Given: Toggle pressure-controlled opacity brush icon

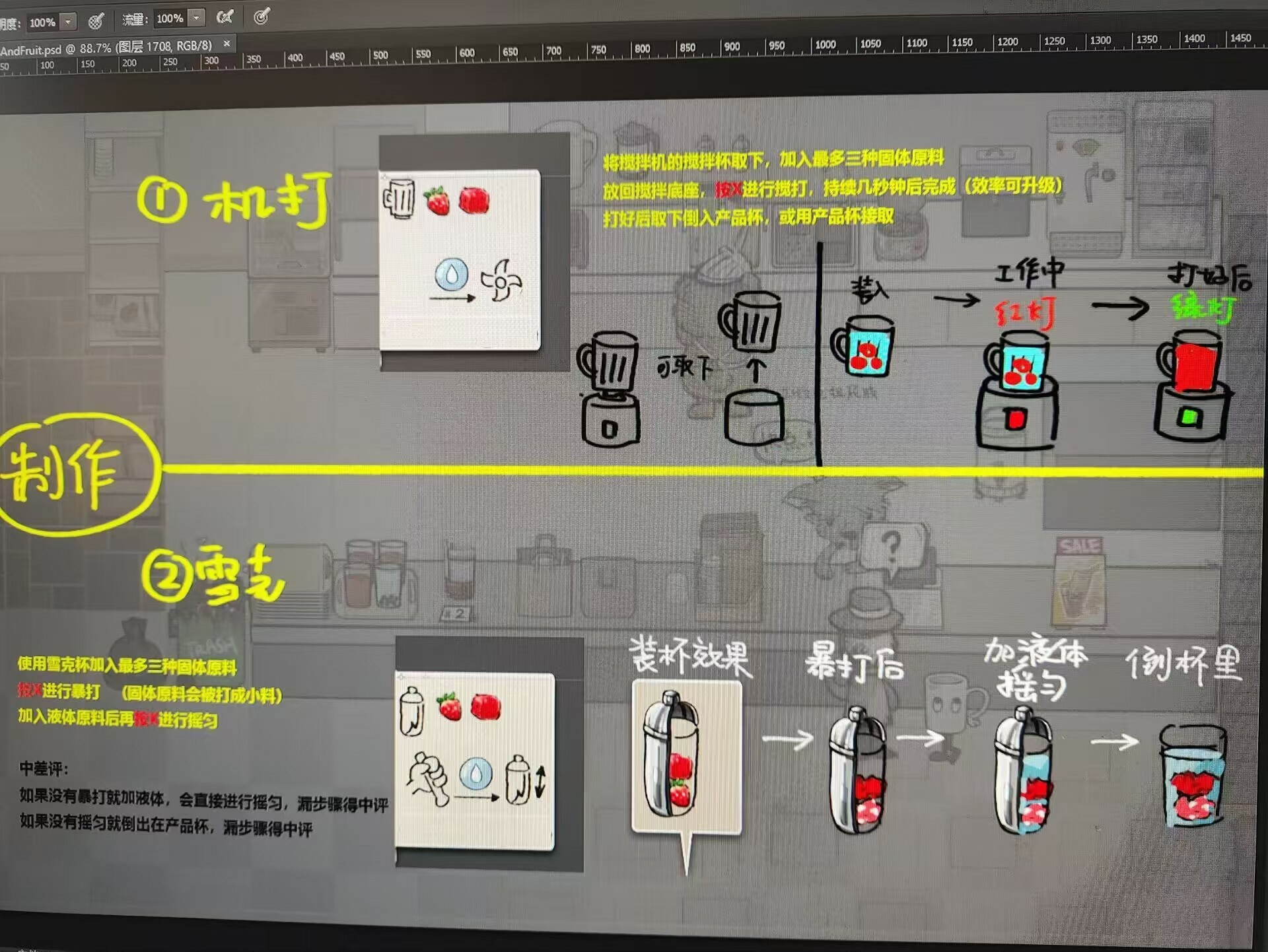Looking at the screenshot, I should pos(96,22).
